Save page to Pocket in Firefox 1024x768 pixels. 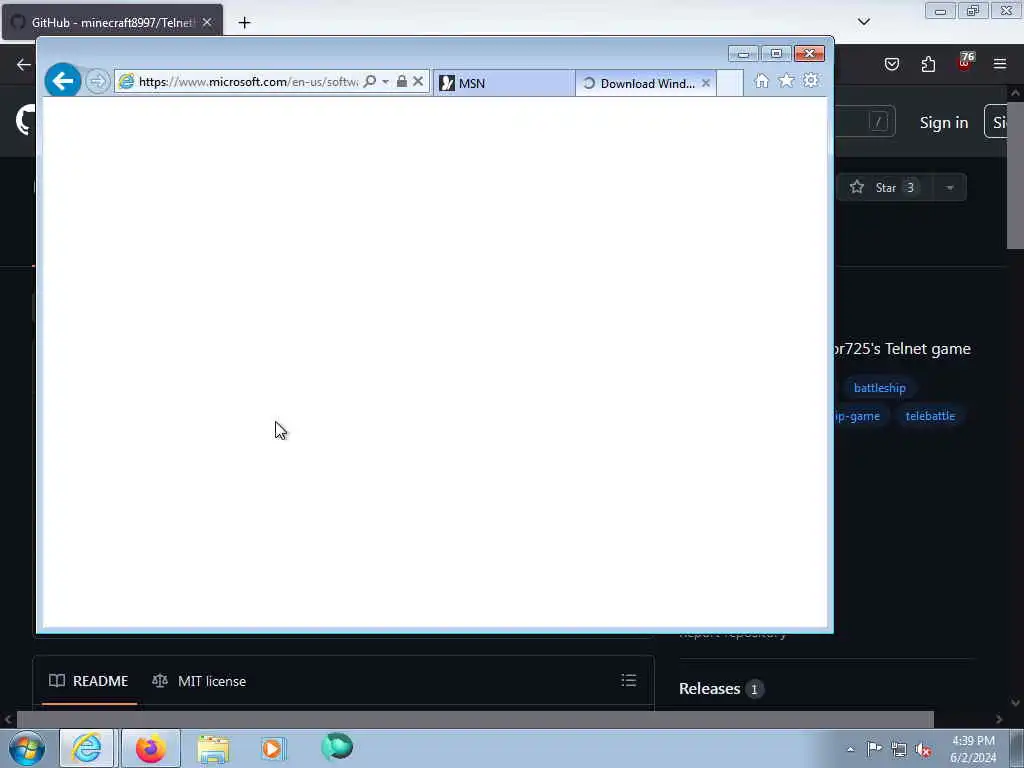click(x=892, y=64)
